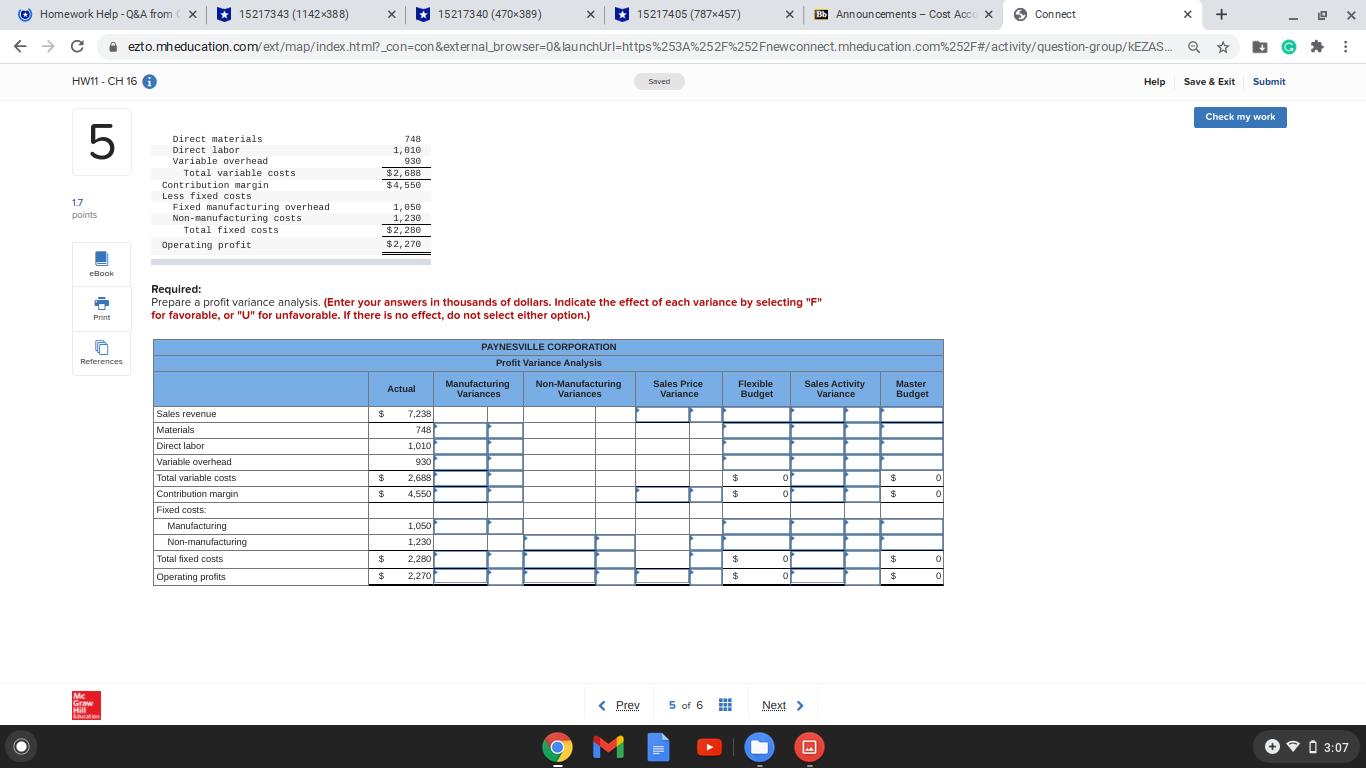Open Chrome's three-dot menu

[1347, 46]
